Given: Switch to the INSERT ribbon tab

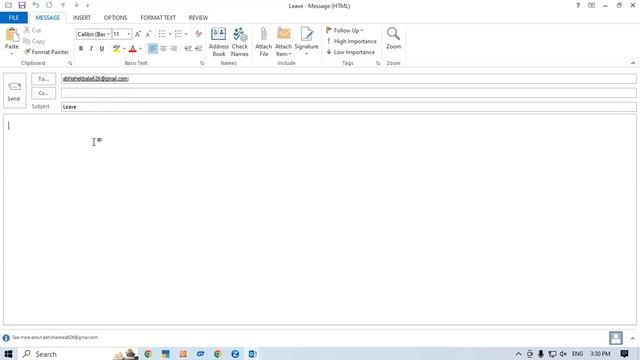Looking at the screenshot, I should [82, 18].
